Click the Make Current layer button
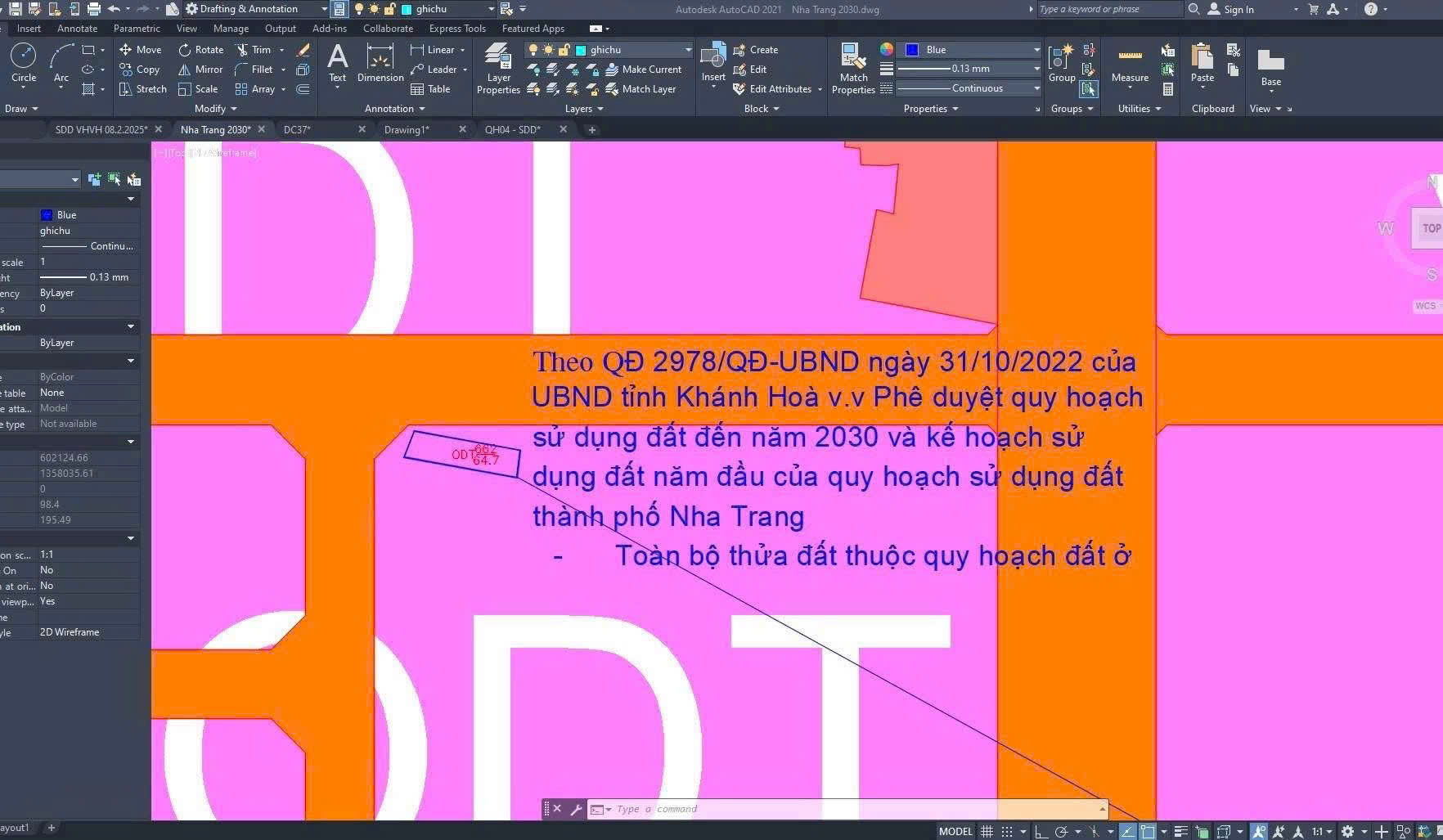This screenshot has height=840, width=1443. click(643, 70)
